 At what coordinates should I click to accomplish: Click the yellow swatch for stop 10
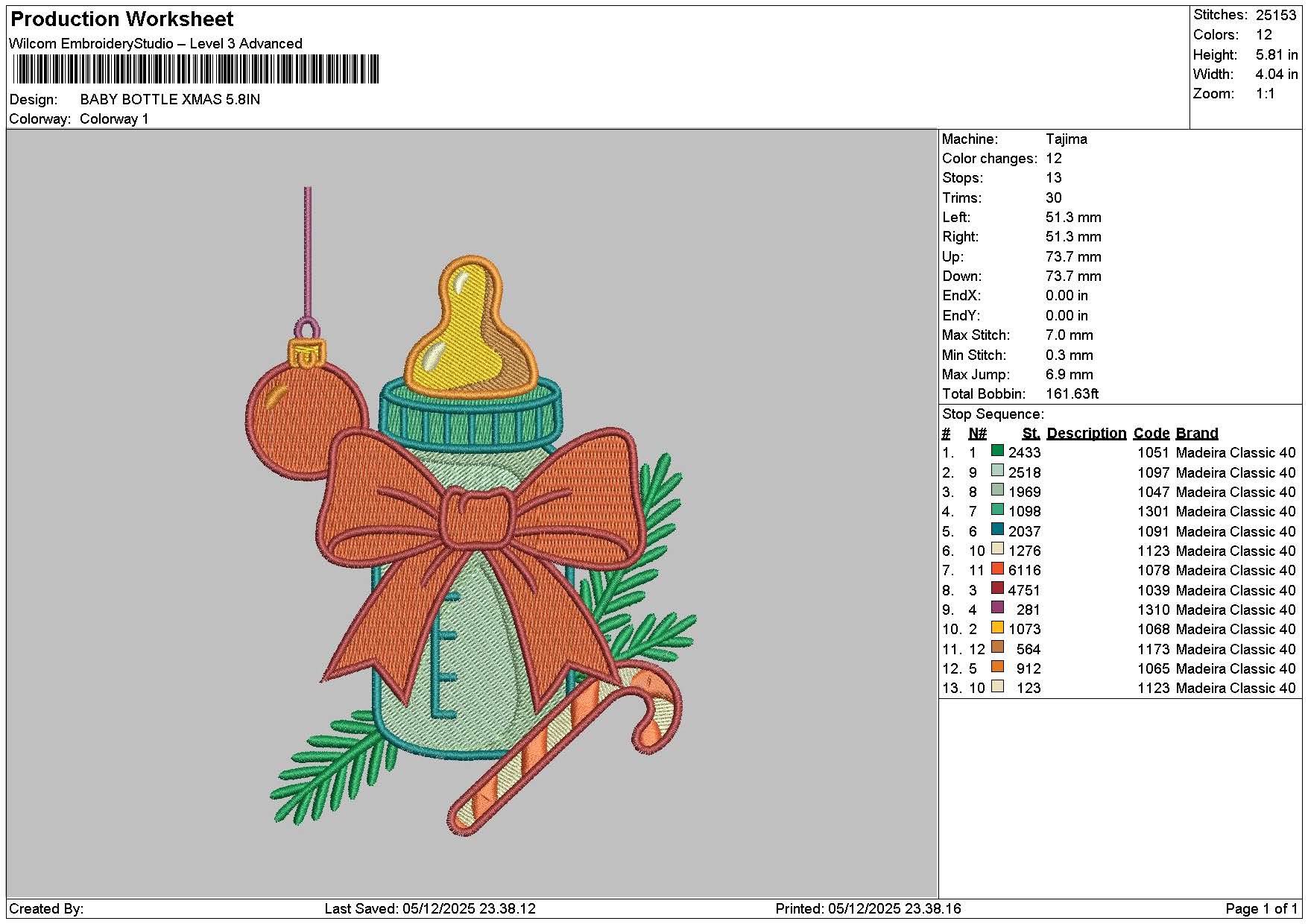pos(997,627)
